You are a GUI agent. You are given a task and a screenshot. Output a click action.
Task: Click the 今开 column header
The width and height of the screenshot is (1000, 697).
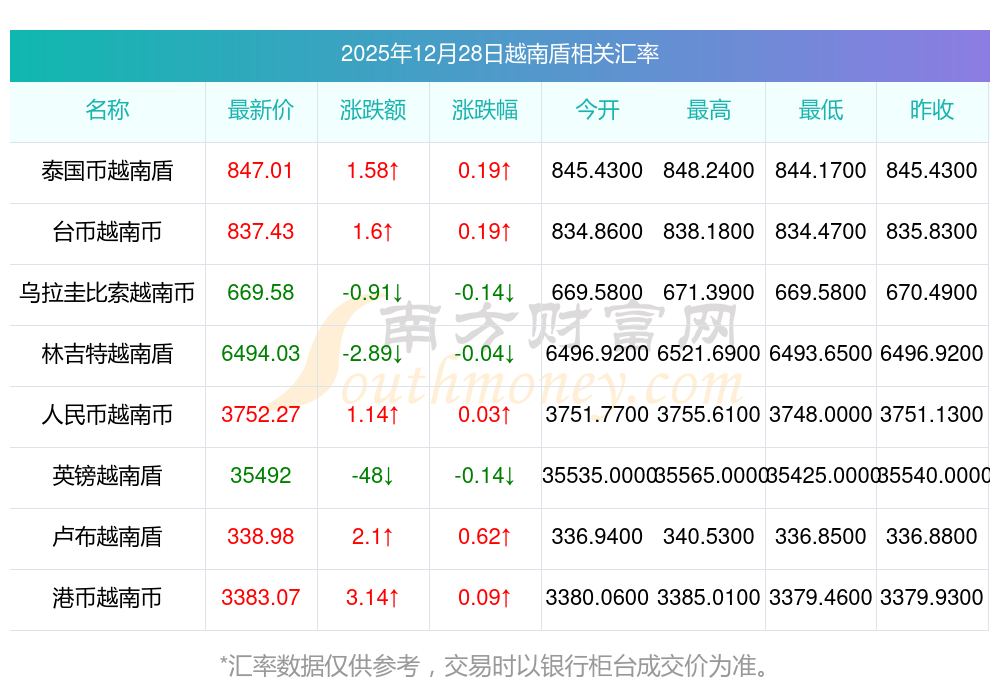597,110
